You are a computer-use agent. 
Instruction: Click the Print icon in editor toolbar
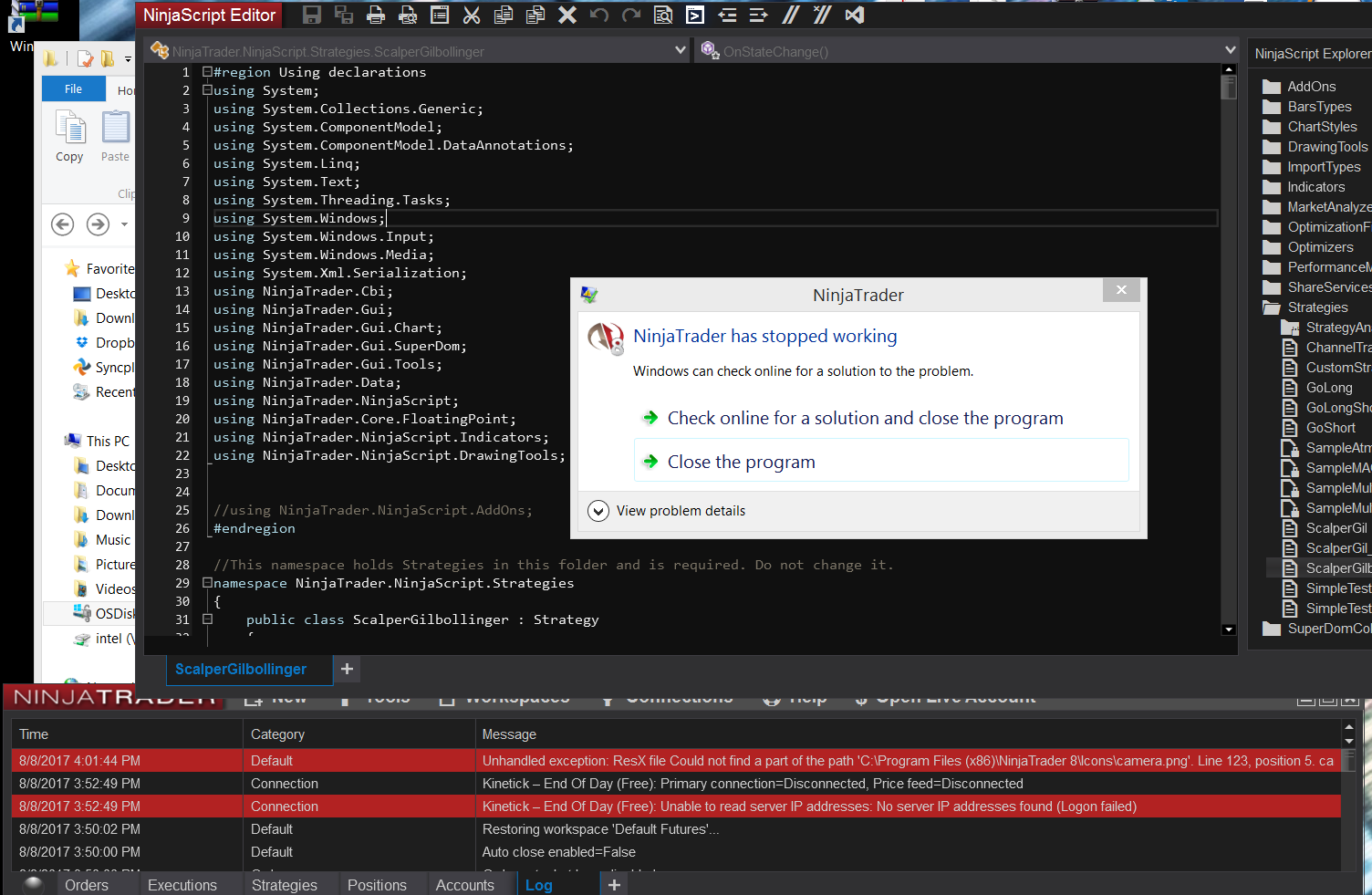click(x=376, y=15)
